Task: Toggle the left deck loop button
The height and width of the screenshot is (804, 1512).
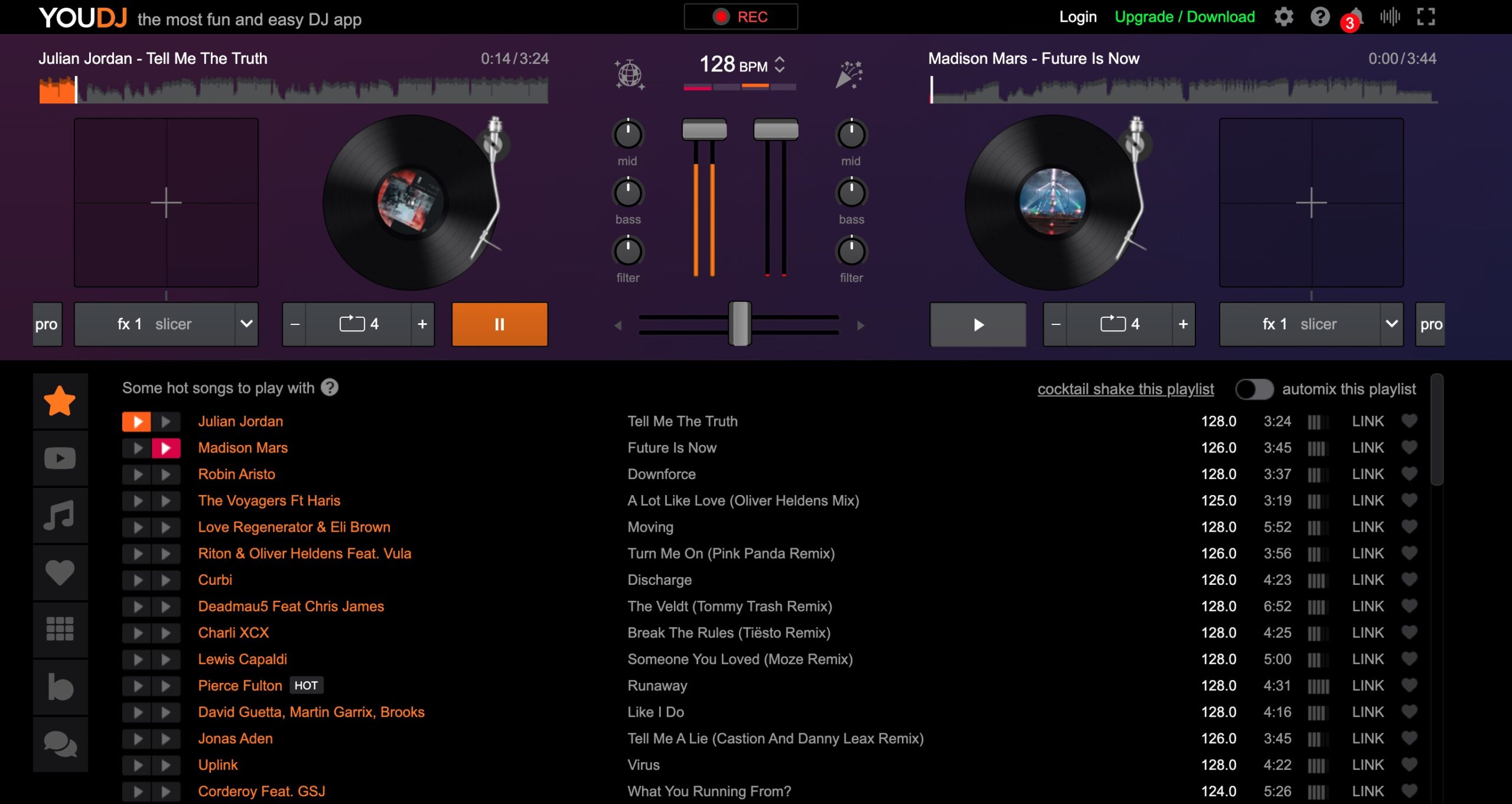Action: pyautogui.click(x=359, y=324)
